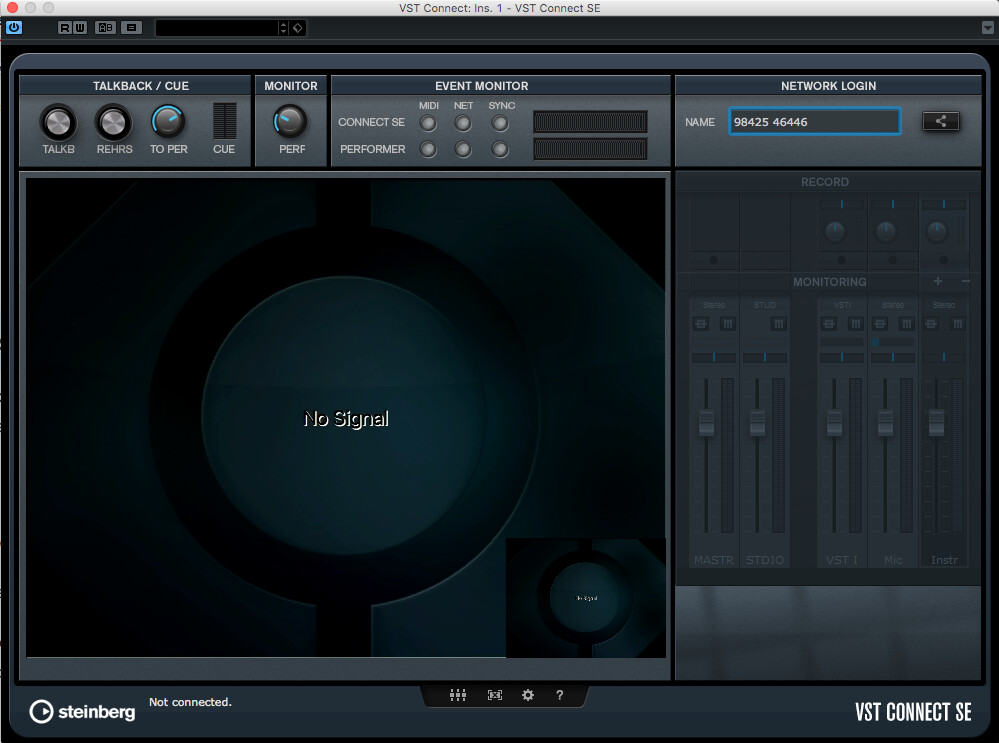Click the share/connect network login button
This screenshot has width=999, height=743.
click(940, 121)
